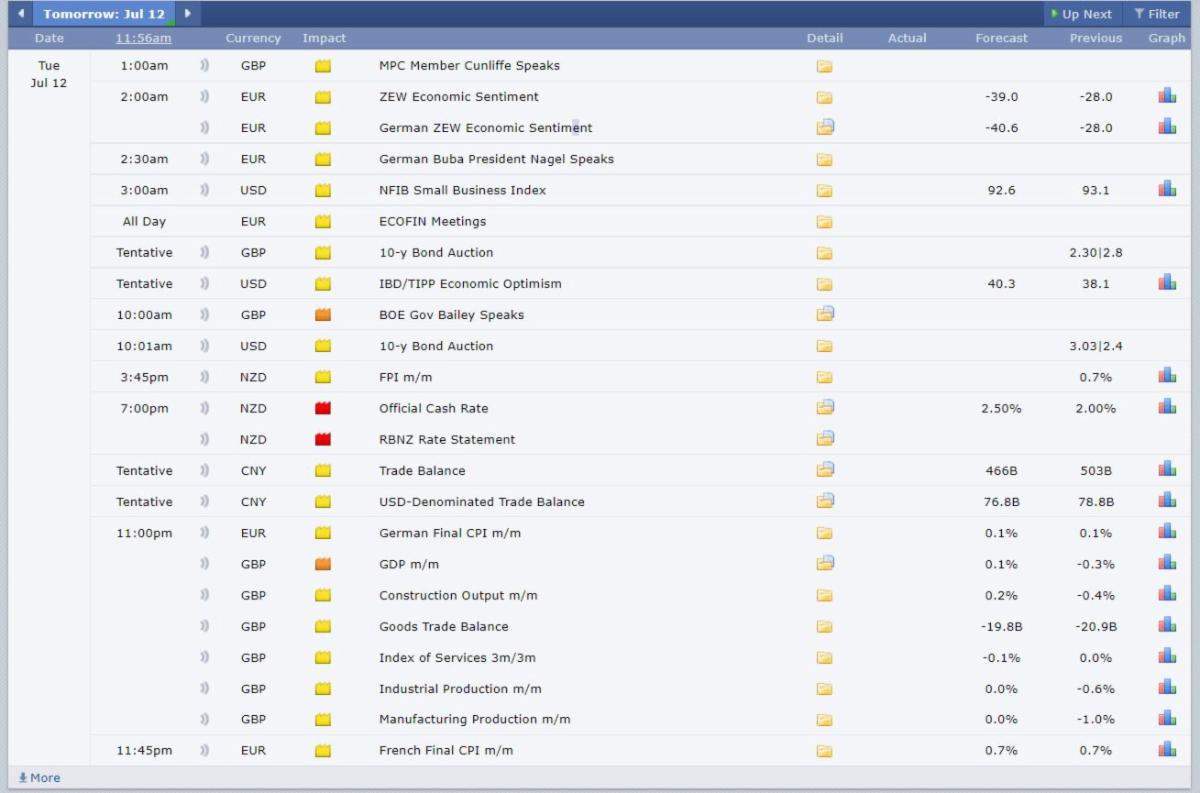
Task: Open detail folder for BOE Gov Bailey Speaks
Action: 824,314
